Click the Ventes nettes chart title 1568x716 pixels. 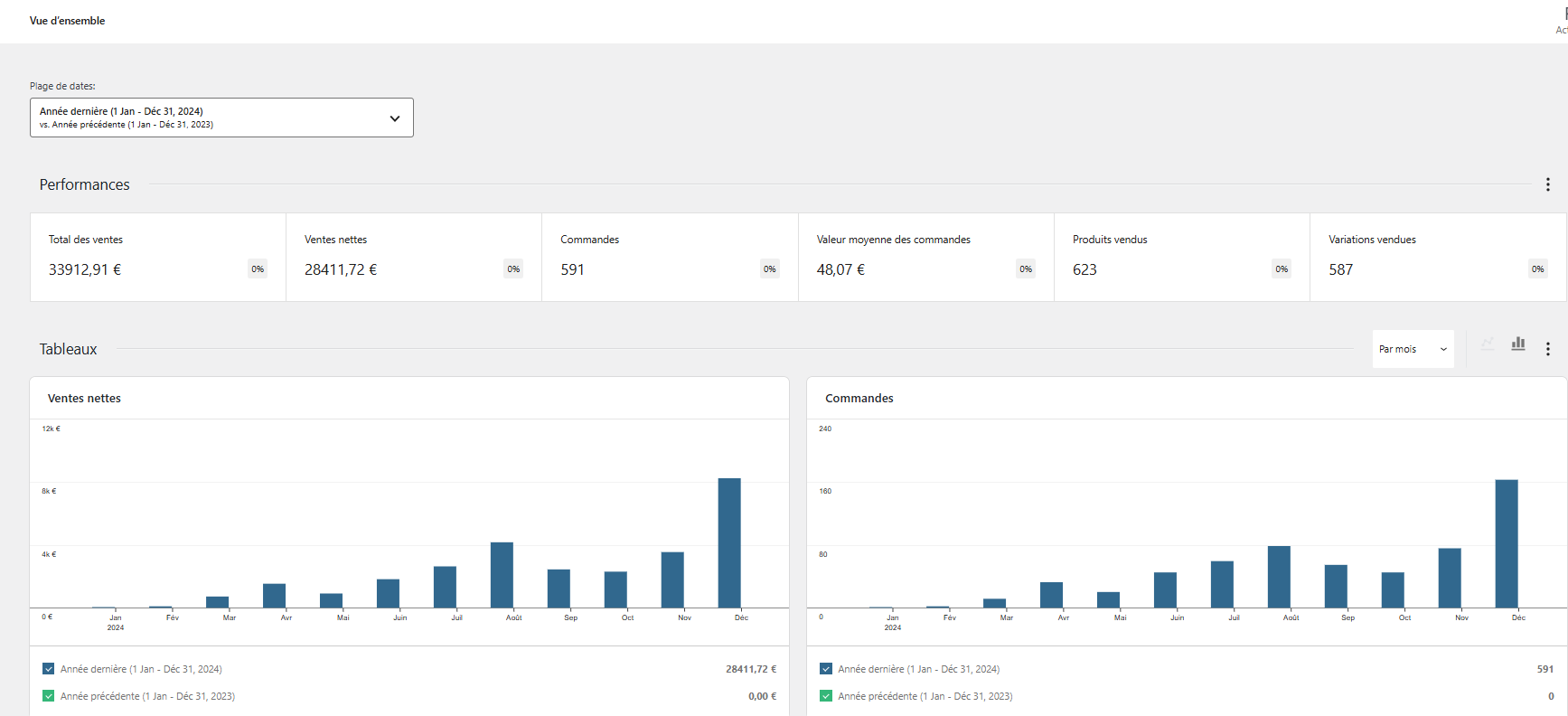click(84, 399)
